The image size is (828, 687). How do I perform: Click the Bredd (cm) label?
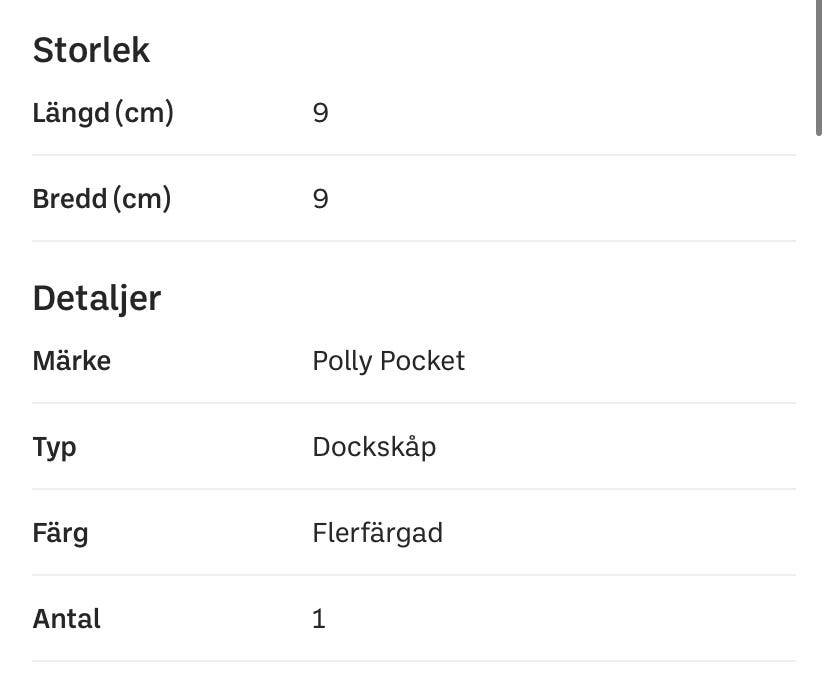(101, 199)
